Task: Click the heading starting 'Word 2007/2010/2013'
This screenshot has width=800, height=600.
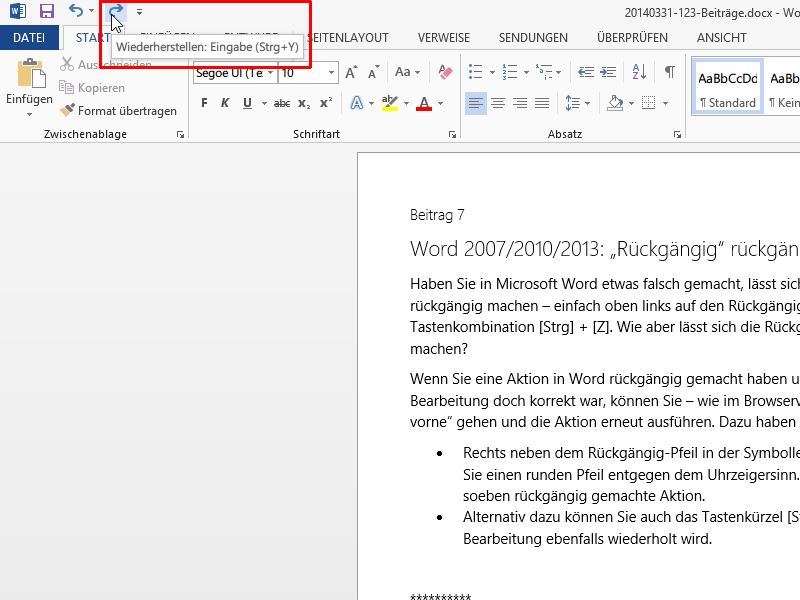Action: pos(605,249)
